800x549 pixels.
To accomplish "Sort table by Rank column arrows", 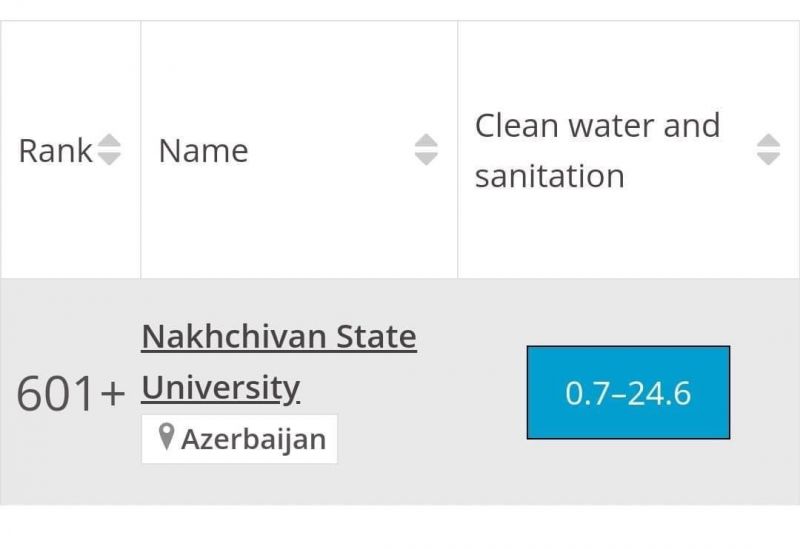I will 109,149.
